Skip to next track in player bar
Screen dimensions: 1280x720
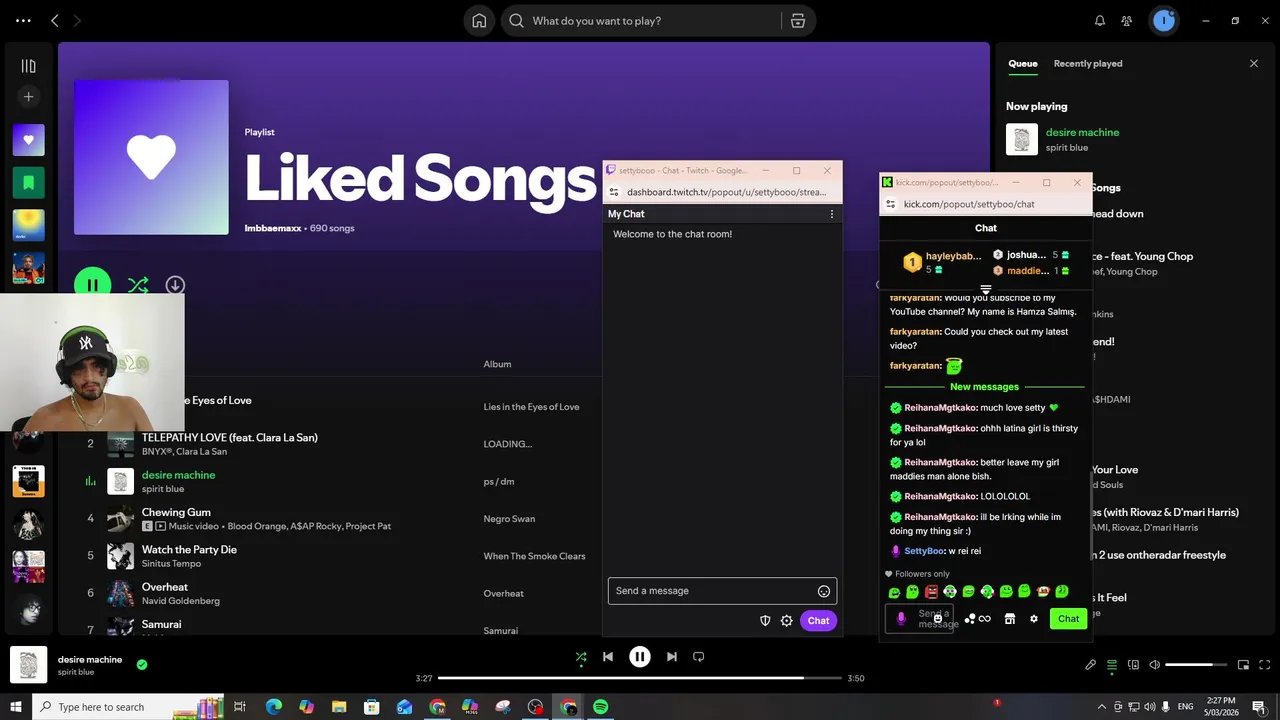click(672, 657)
